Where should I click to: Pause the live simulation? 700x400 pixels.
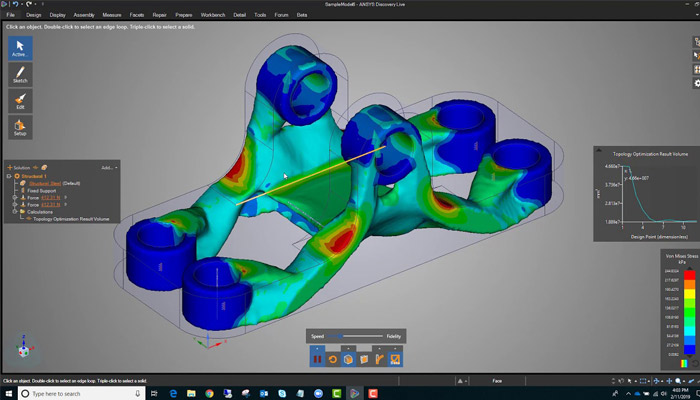(x=317, y=359)
